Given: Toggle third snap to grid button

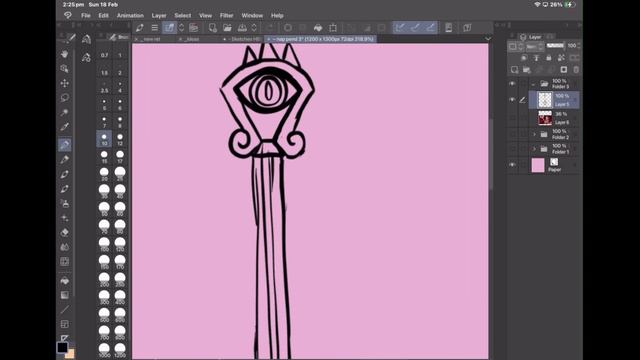Looking at the screenshot, I should 430,28.
